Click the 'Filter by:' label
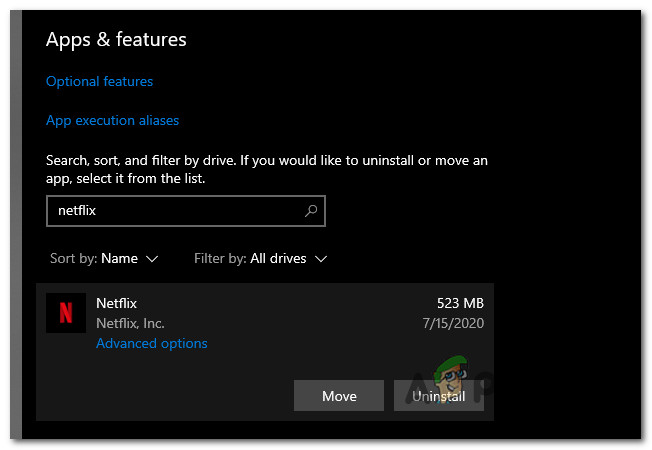 [x=219, y=258]
